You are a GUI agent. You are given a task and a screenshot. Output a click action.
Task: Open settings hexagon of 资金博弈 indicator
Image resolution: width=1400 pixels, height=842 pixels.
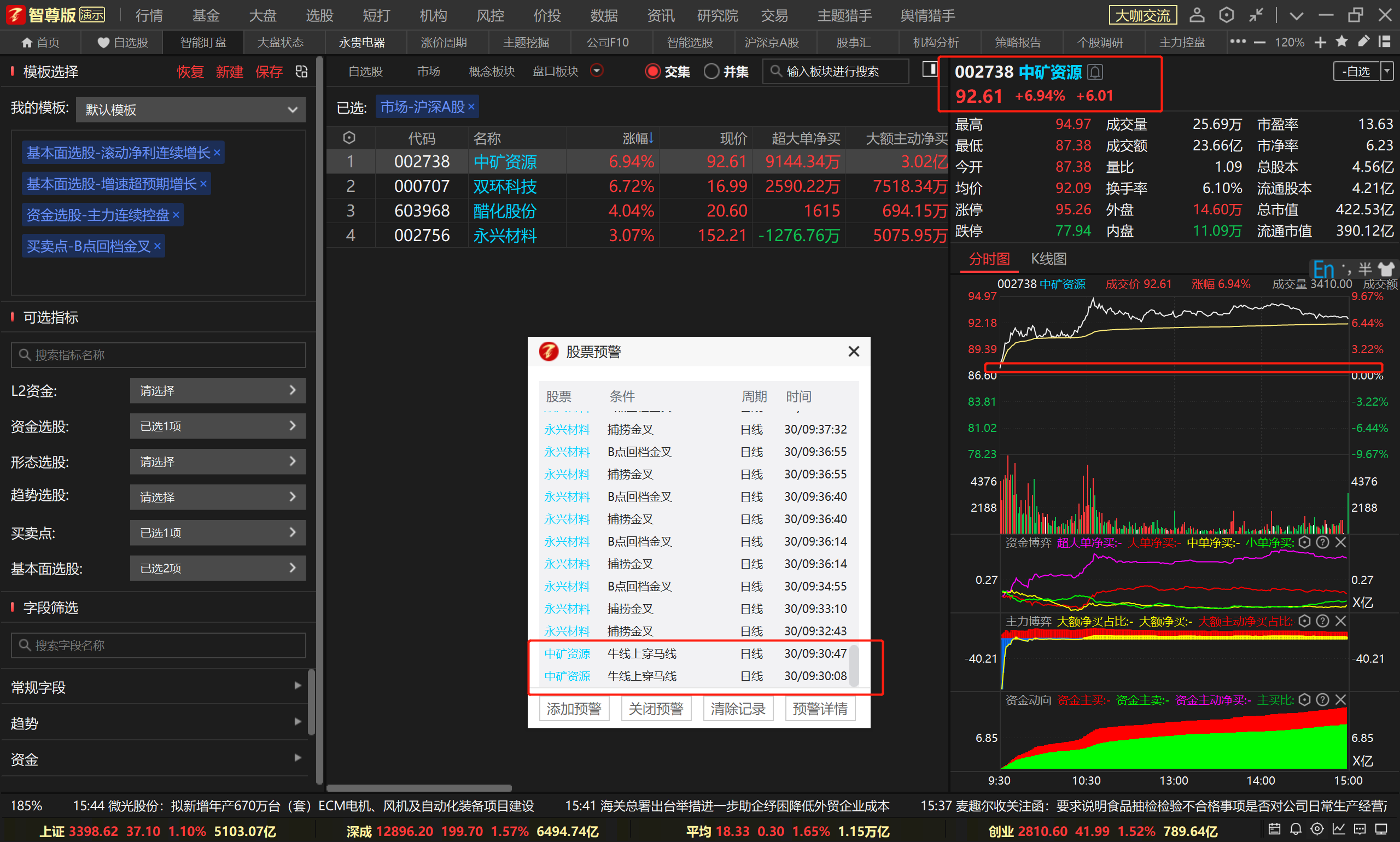(x=1305, y=542)
